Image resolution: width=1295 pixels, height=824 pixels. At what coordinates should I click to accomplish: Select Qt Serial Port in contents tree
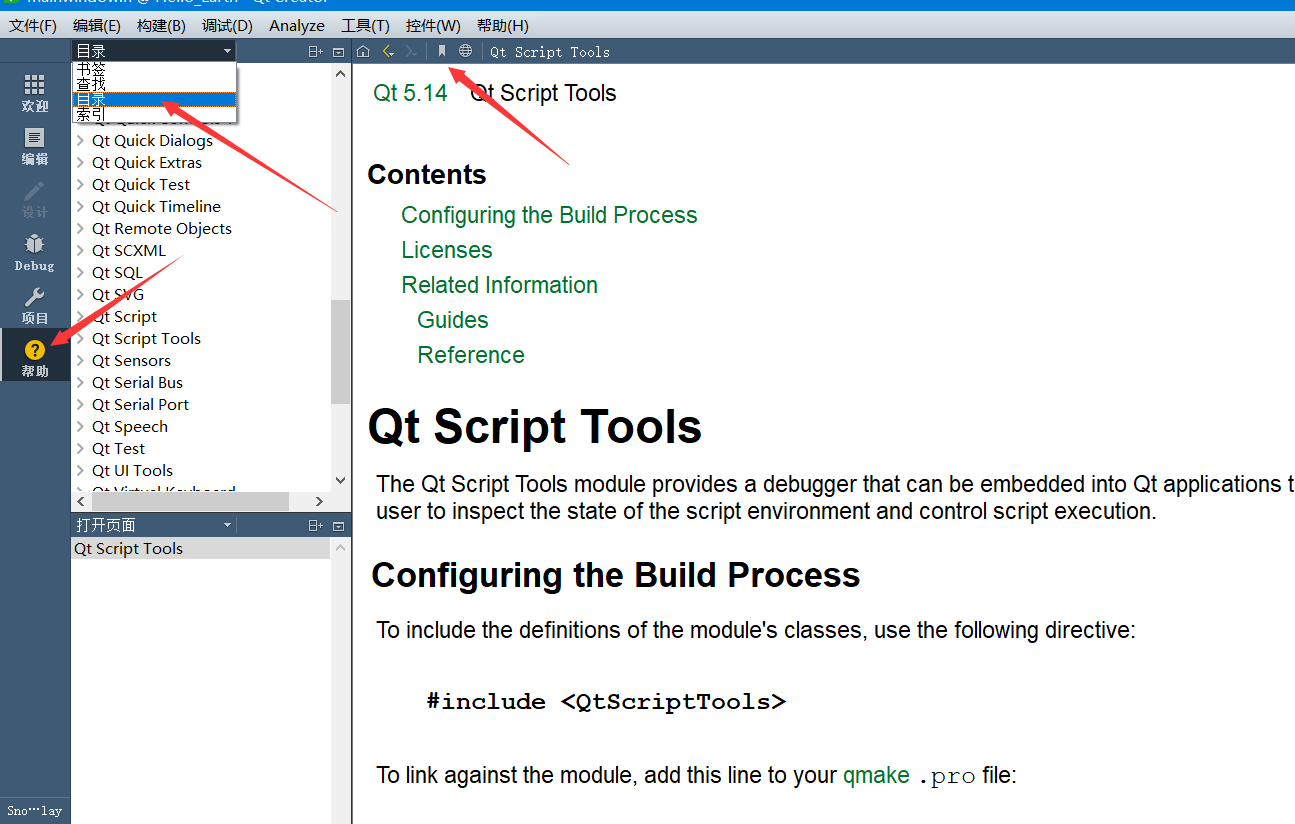coord(140,405)
